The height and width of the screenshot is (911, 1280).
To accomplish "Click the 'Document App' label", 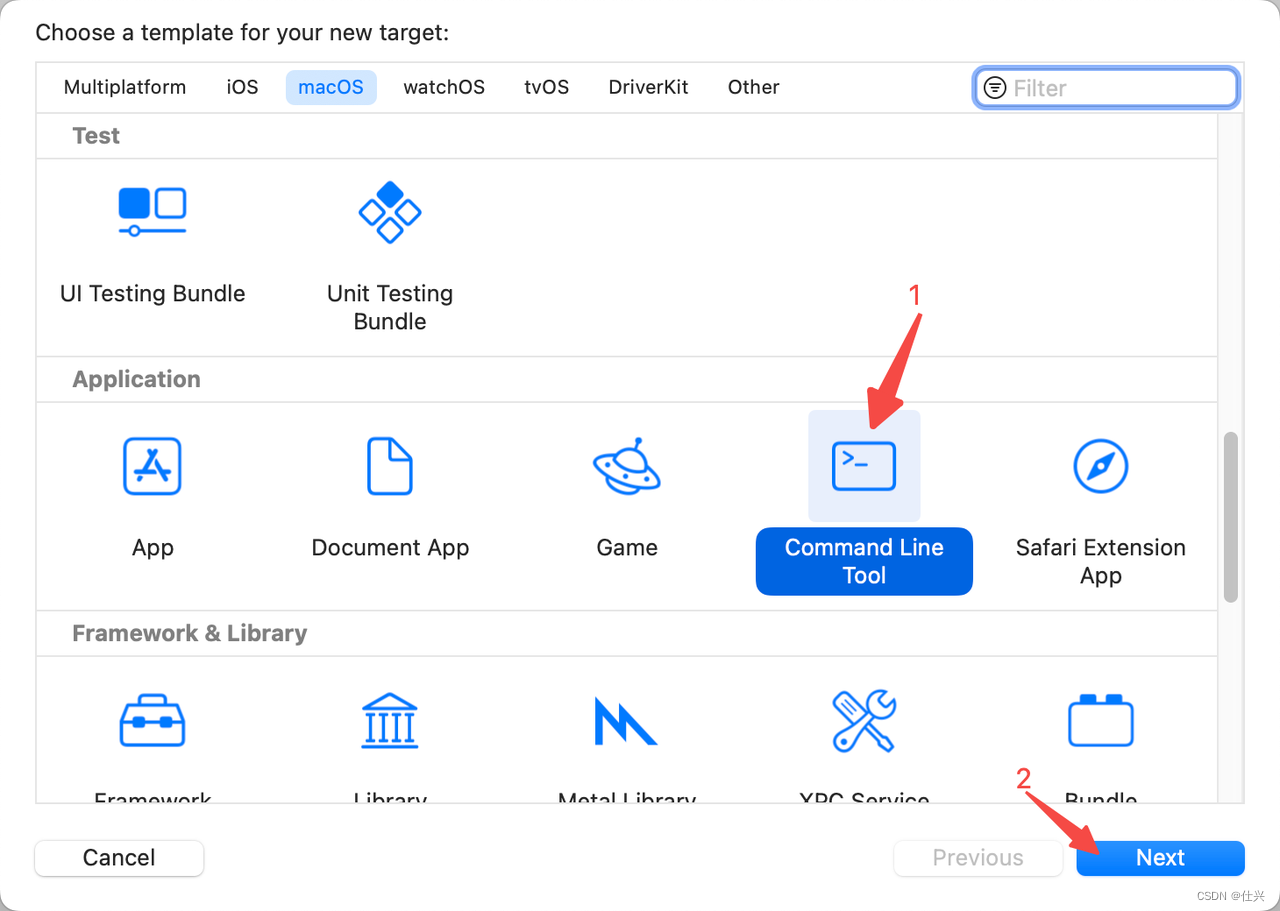I will 390,548.
